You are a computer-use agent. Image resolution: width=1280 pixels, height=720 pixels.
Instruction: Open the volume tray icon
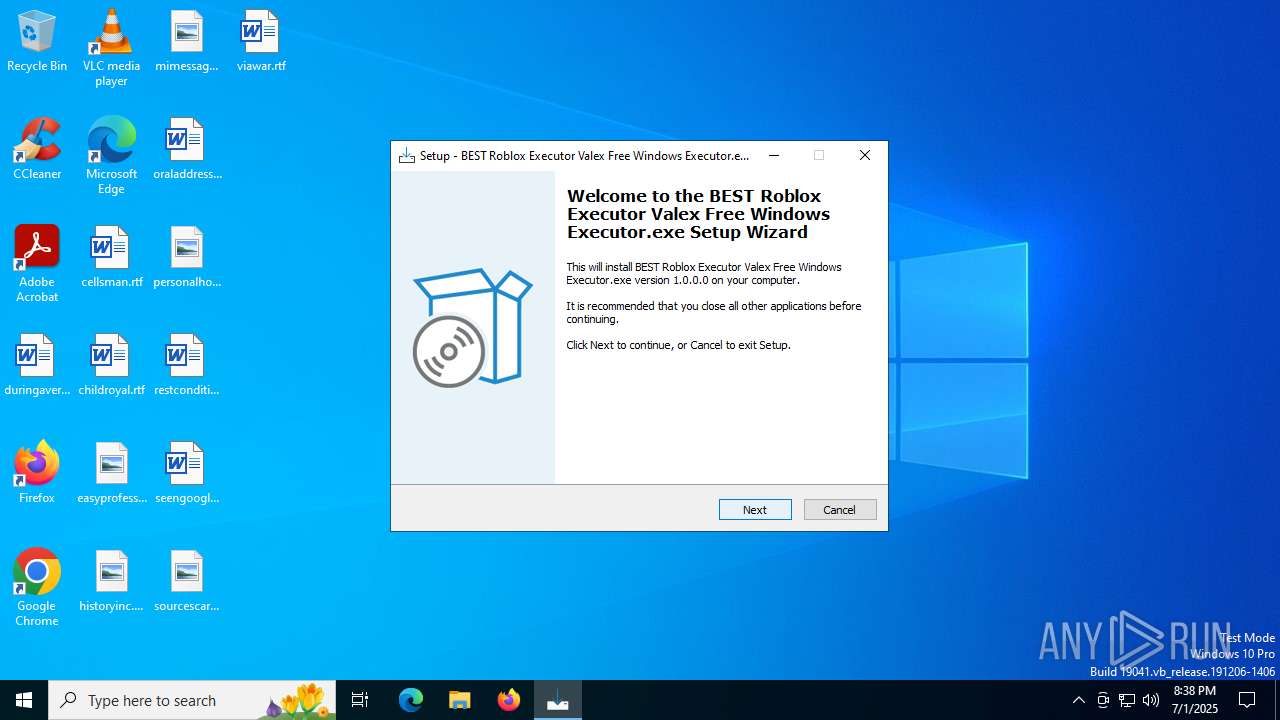coord(1151,700)
